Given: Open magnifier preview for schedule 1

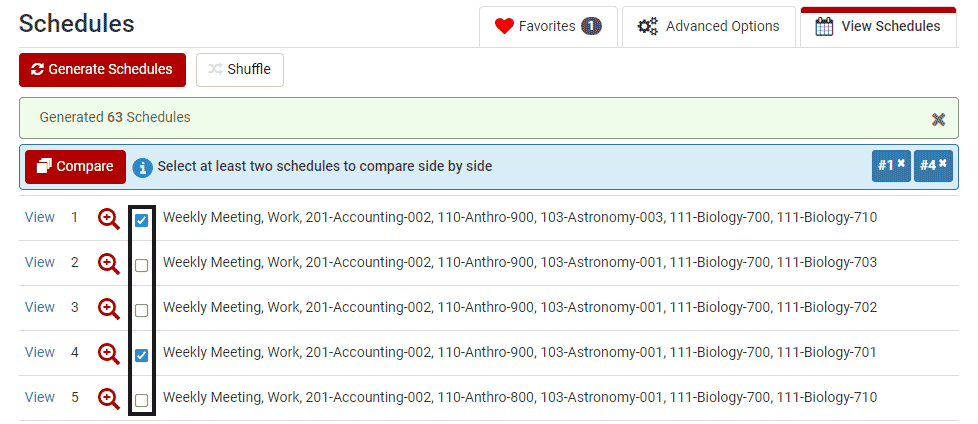Looking at the screenshot, I should tap(109, 219).
